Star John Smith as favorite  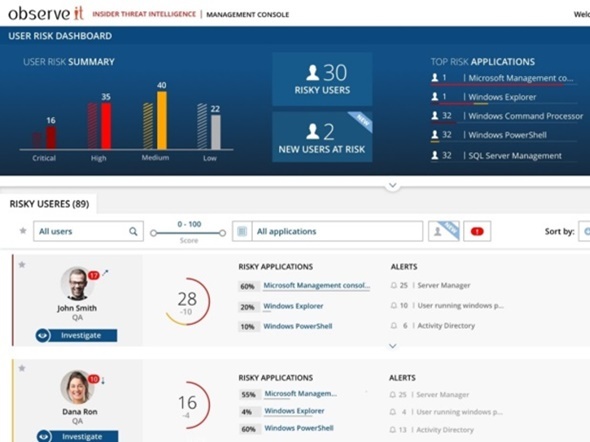[22, 265]
